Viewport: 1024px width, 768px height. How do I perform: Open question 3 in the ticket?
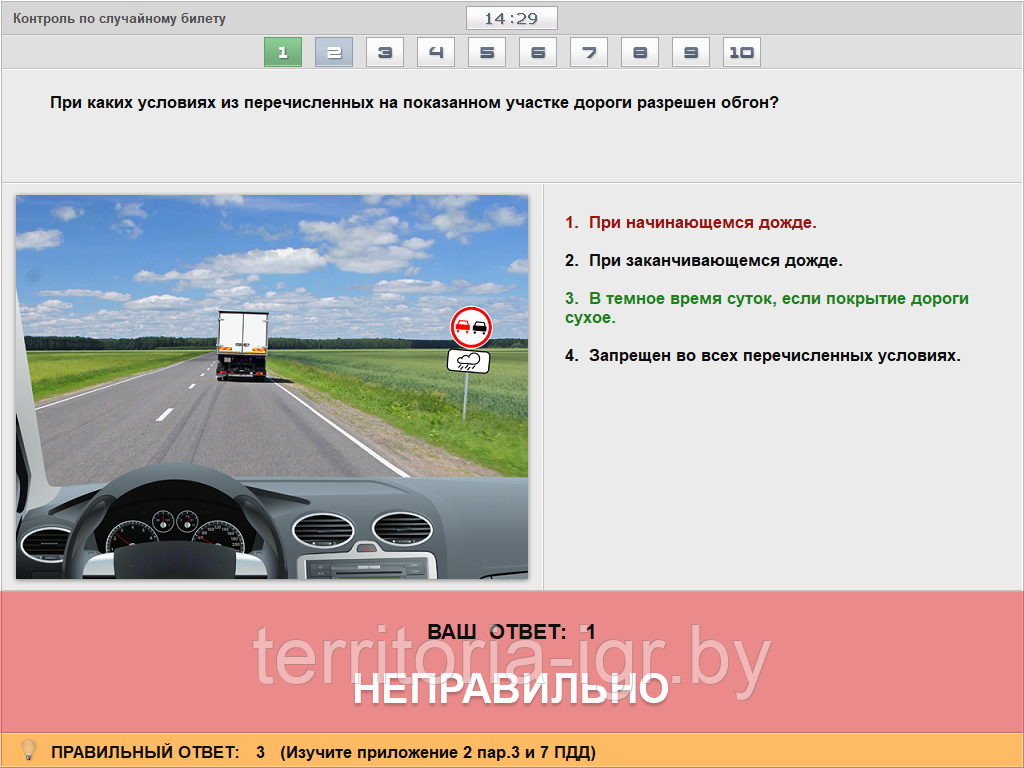coord(385,52)
